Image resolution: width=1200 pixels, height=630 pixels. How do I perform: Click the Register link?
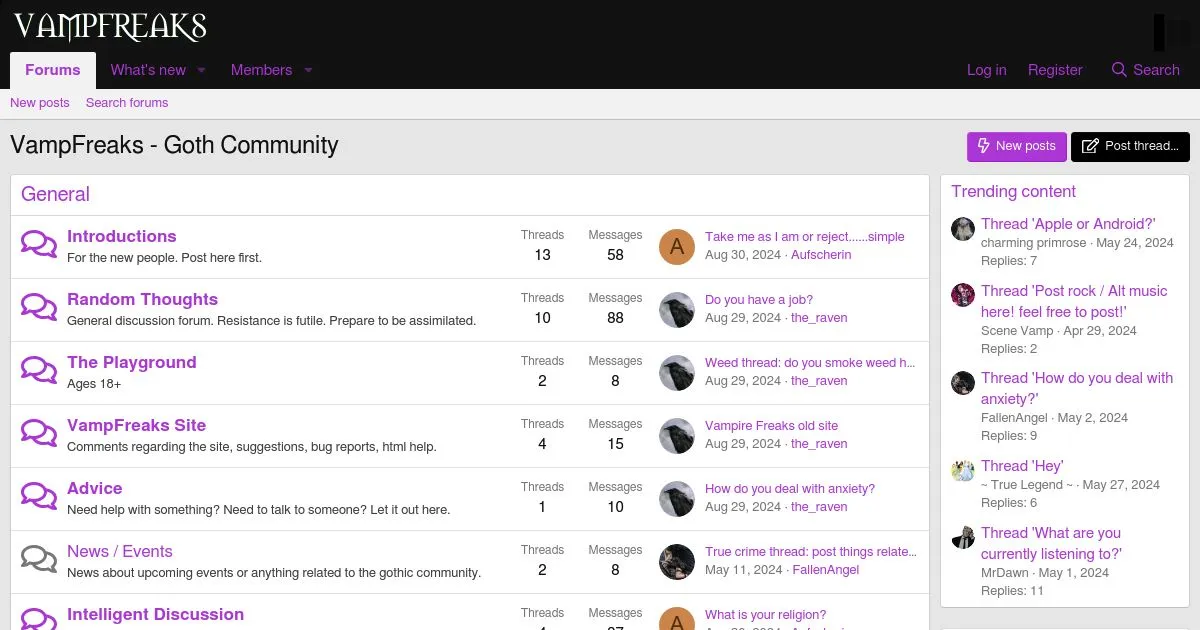pyautogui.click(x=1055, y=70)
